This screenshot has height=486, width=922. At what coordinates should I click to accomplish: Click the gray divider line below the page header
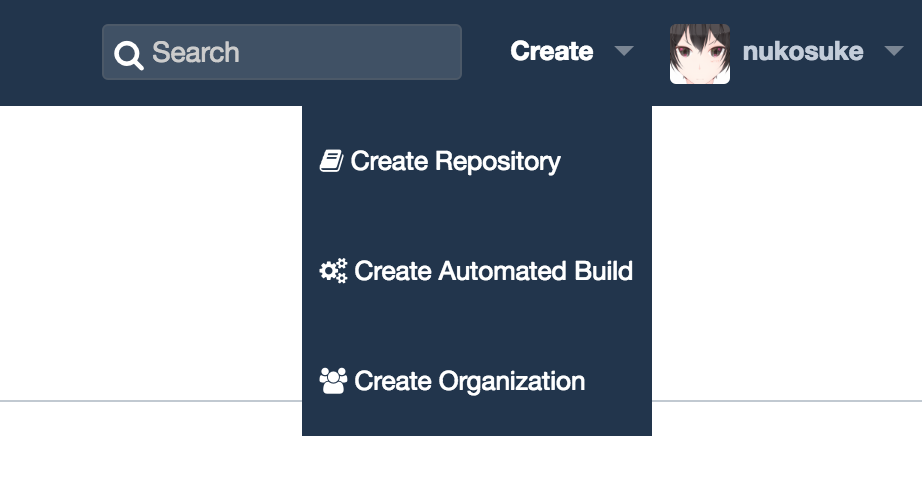pos(151,401)
